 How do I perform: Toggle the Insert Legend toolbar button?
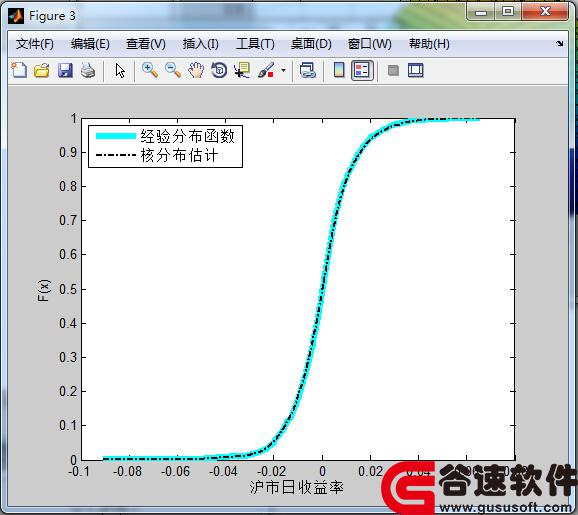click(x=362, y=70)
